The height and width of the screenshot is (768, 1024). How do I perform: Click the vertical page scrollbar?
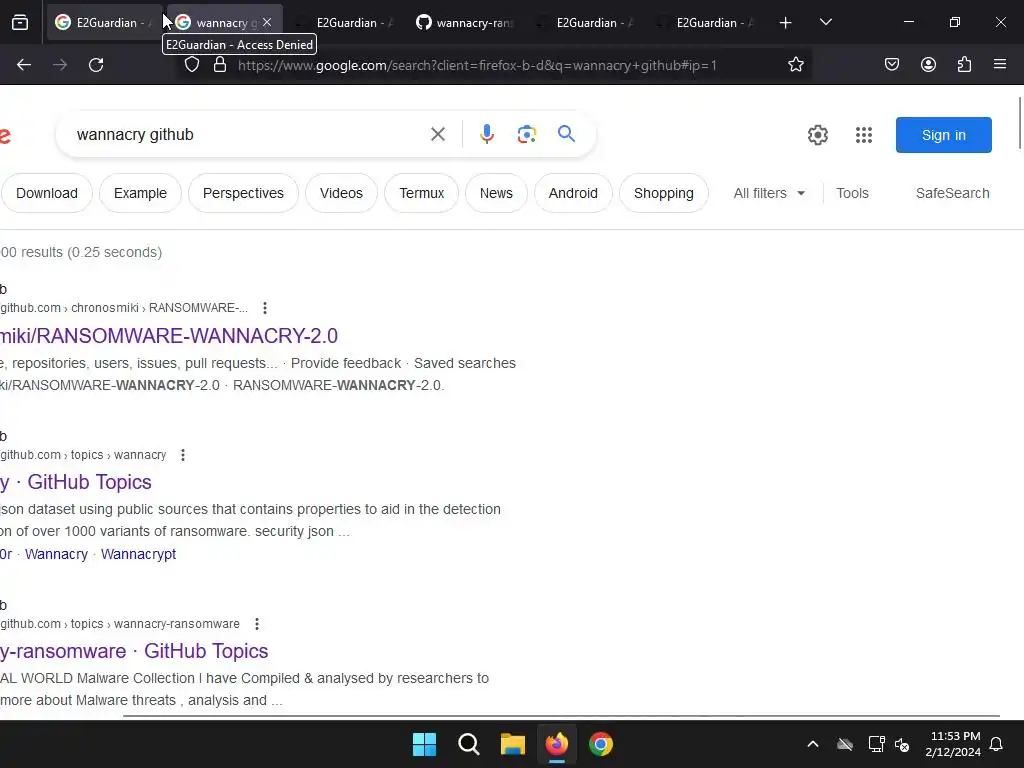[1020, 123]
